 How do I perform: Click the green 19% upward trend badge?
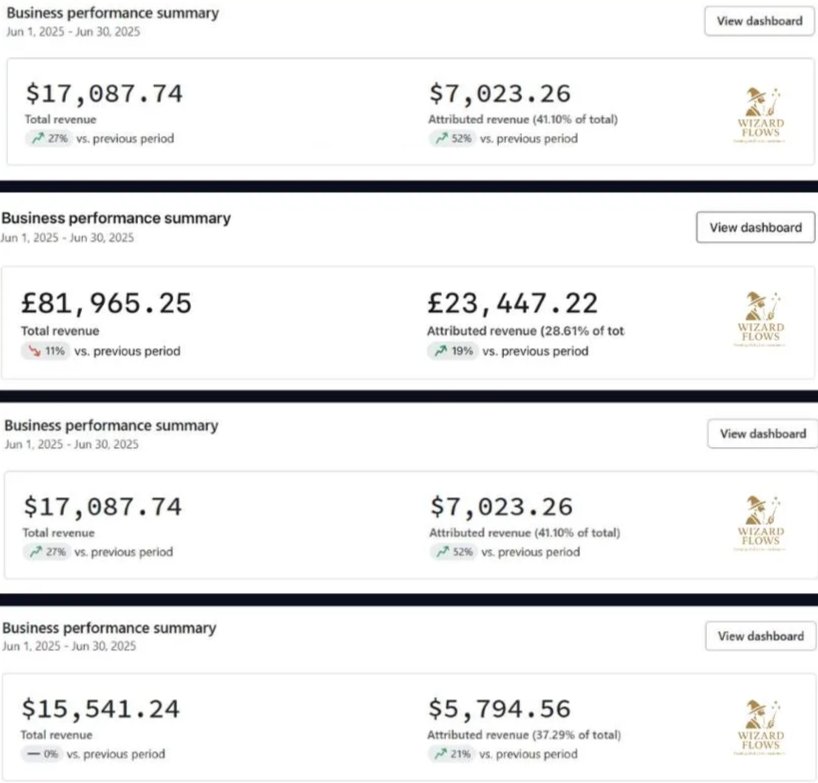(452, 351)
